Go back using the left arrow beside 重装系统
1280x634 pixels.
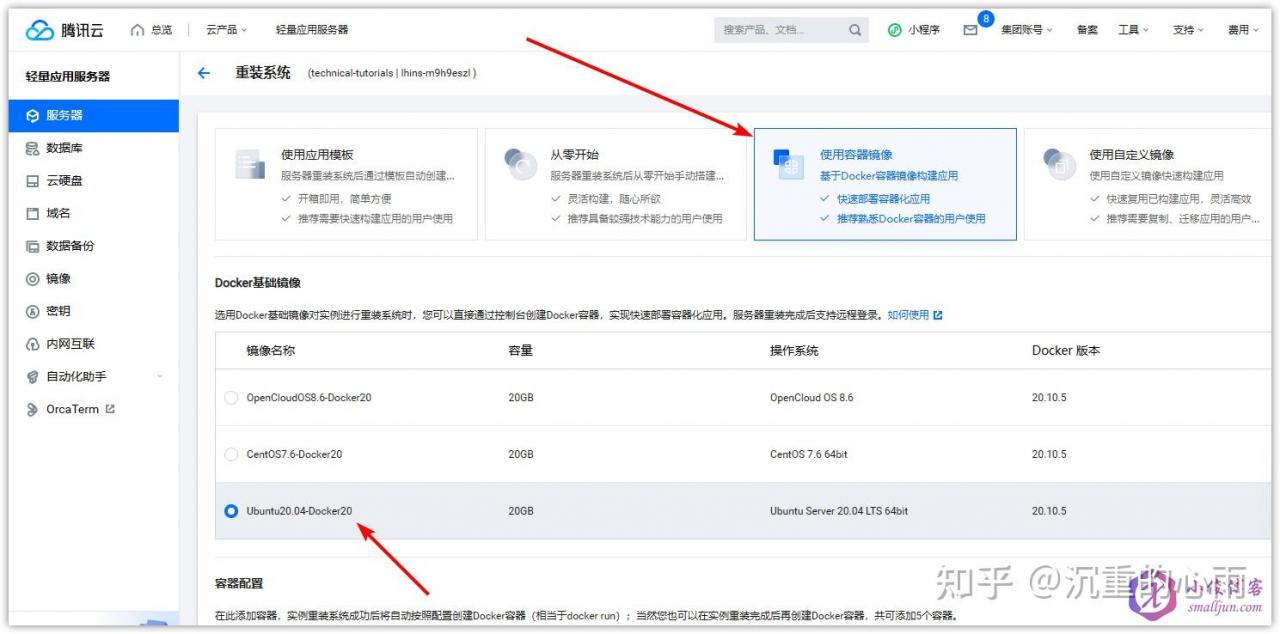click(204, 73)
